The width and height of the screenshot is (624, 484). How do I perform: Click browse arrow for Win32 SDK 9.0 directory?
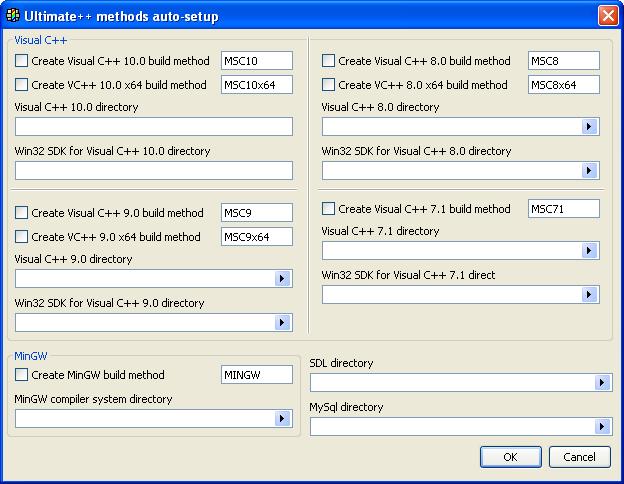[282, 323]
